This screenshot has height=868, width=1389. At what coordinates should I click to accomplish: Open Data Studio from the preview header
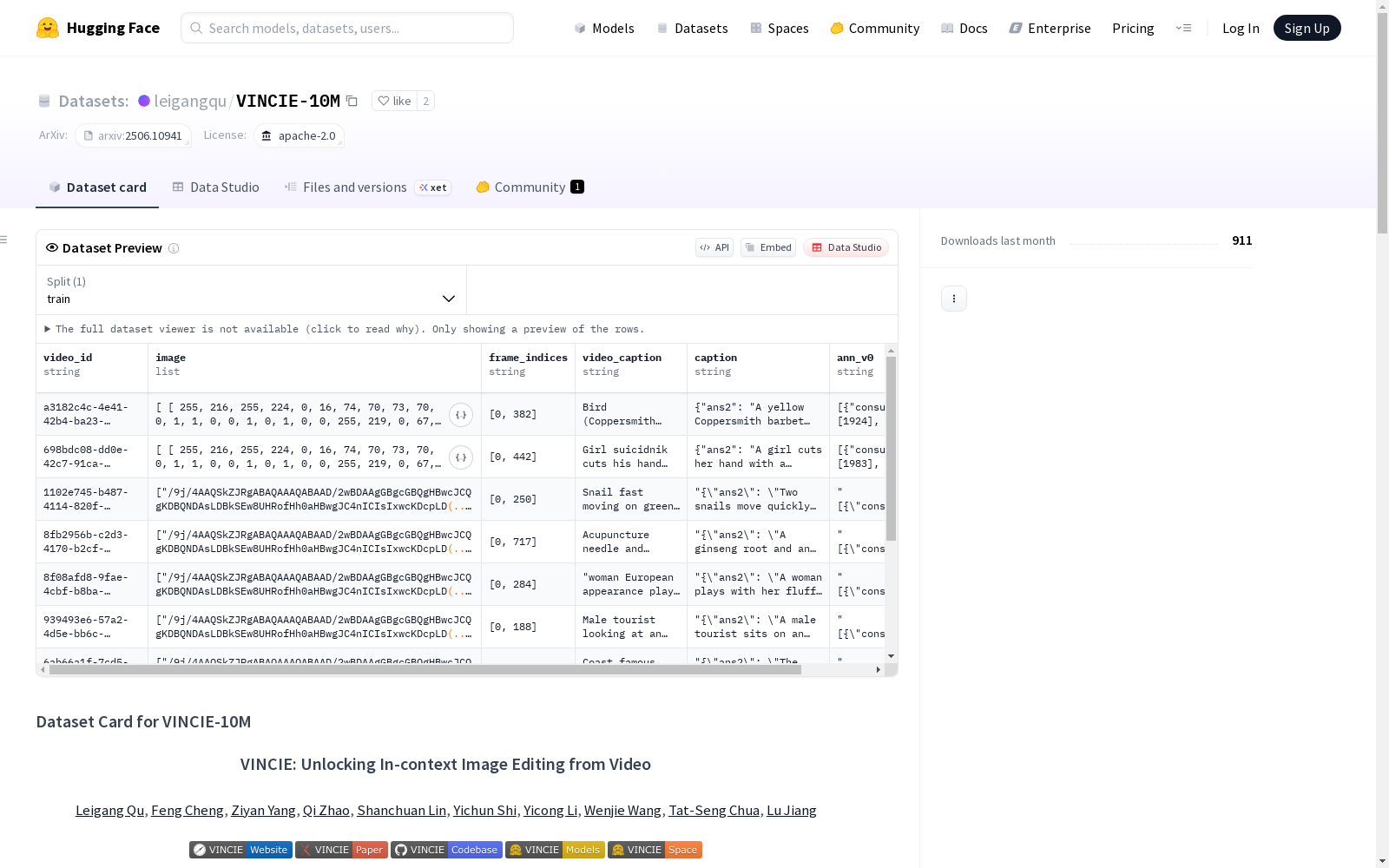point(846,247)
